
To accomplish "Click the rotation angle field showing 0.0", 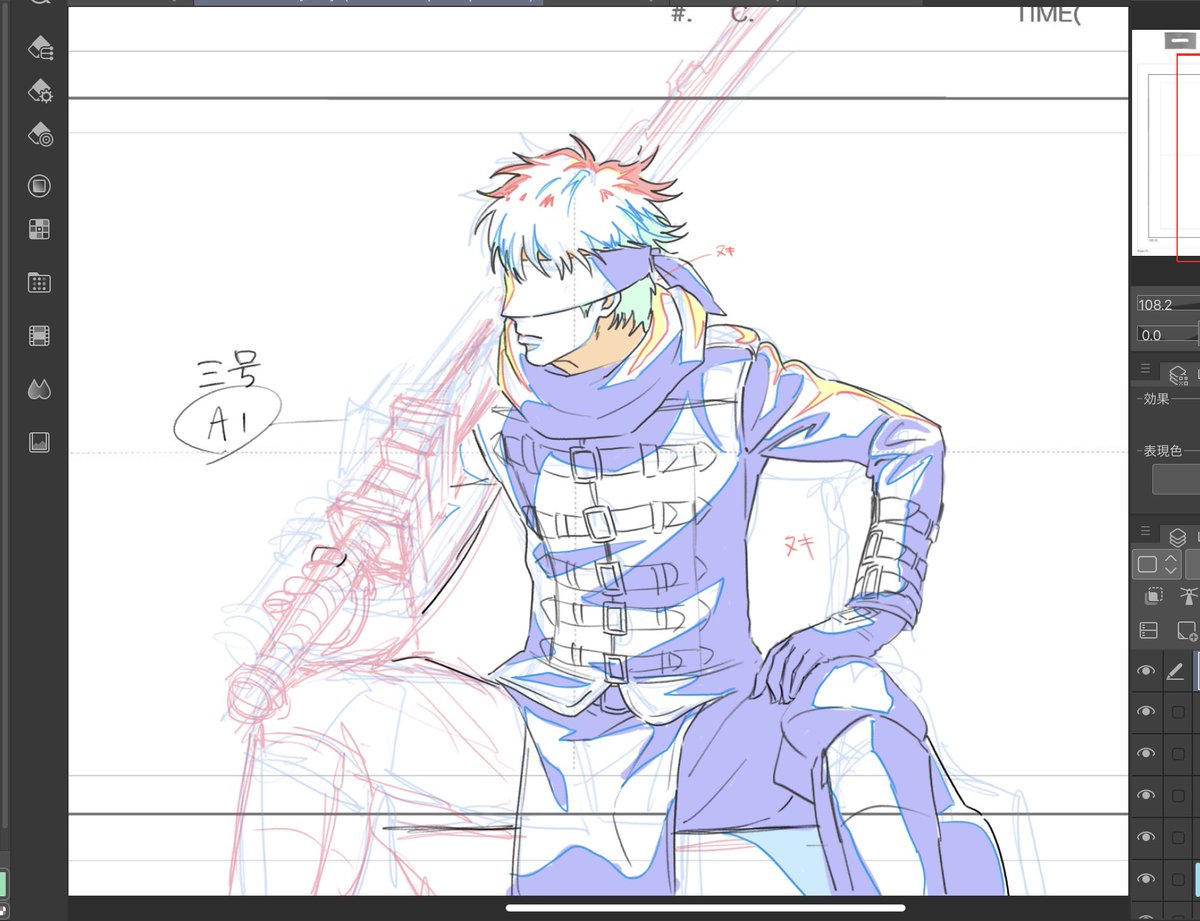I will pos(1167,335).
